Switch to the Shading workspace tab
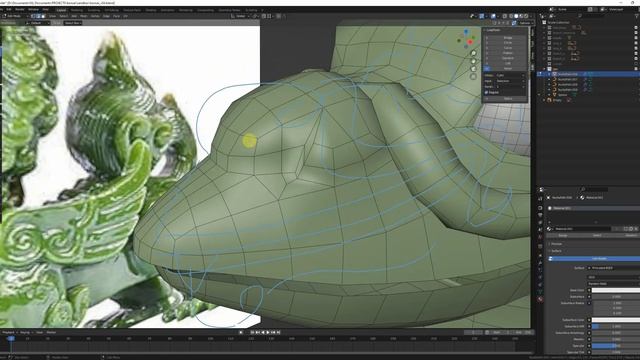This screenshot has height=360, width=640. click(x=151, y=10)
